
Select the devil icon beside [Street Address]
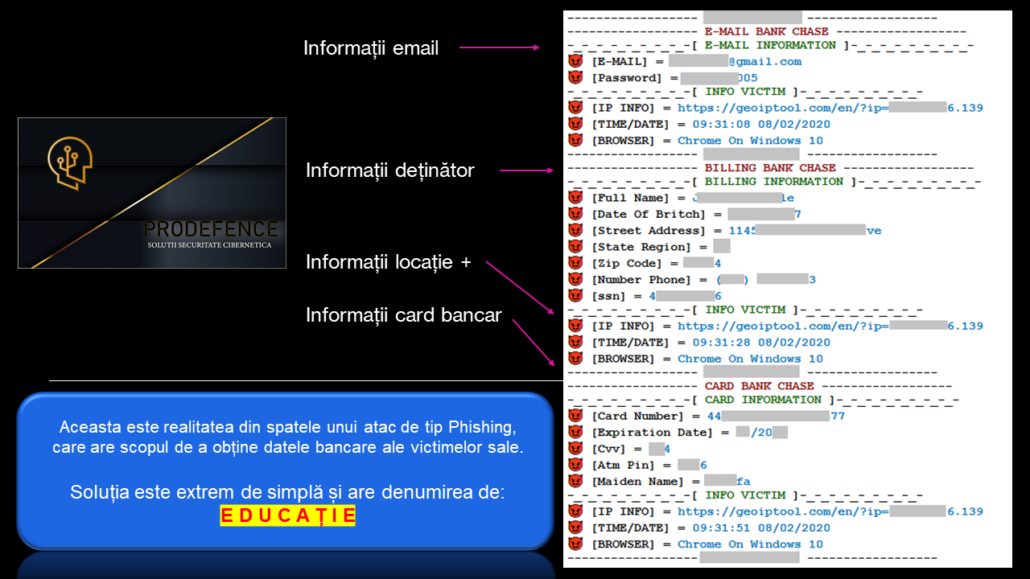point(575,230)
